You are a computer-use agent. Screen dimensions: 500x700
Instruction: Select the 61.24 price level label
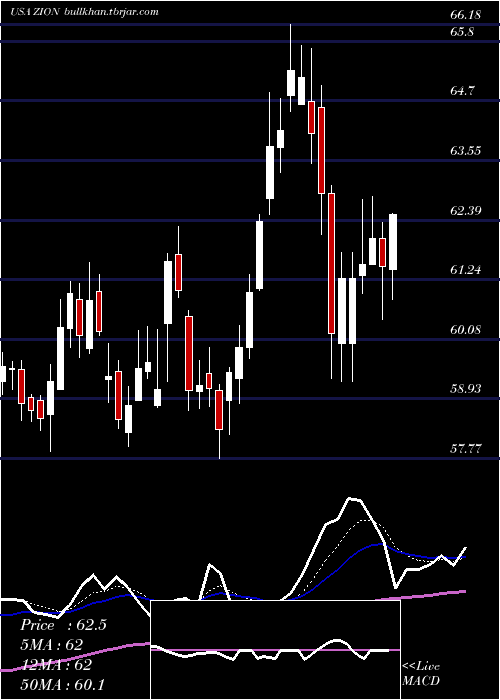(x=466, y=269)
